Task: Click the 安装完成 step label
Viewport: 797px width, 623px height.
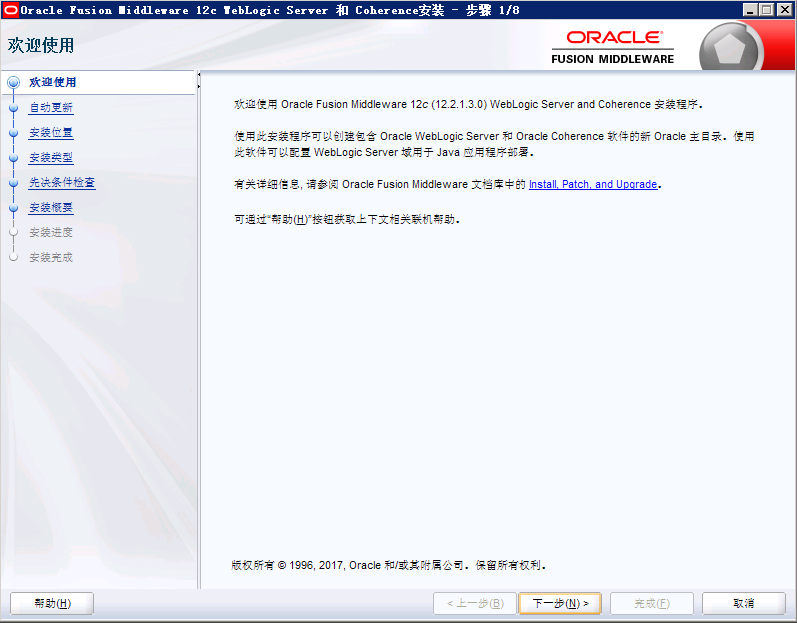Action: coord(51,257)
